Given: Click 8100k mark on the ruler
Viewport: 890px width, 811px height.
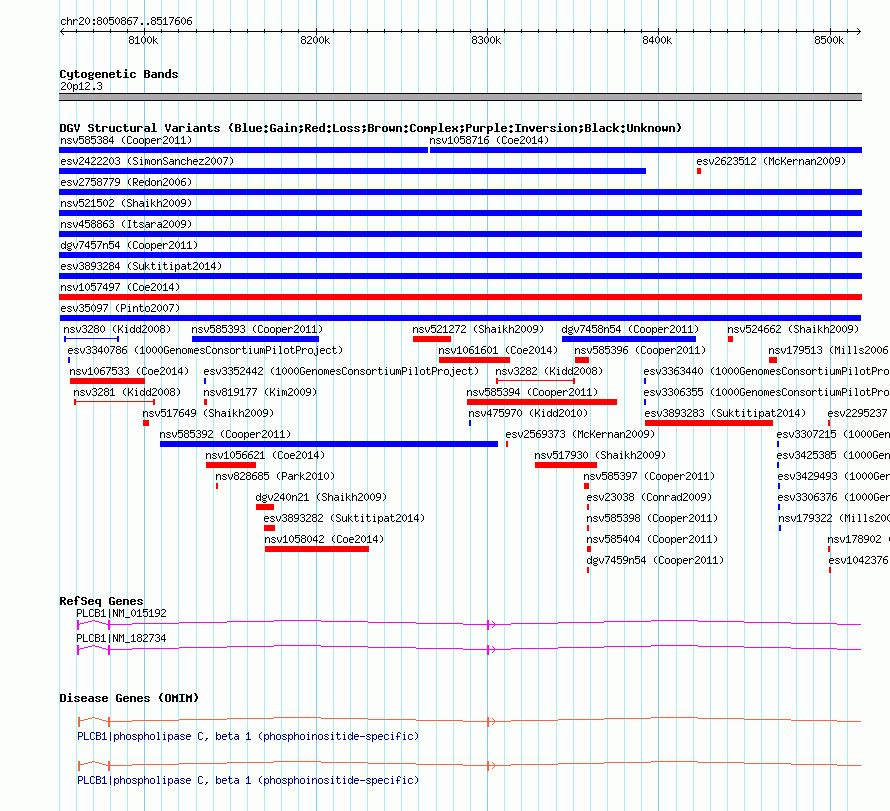Looking at the screenshot, I should point(143,40).
